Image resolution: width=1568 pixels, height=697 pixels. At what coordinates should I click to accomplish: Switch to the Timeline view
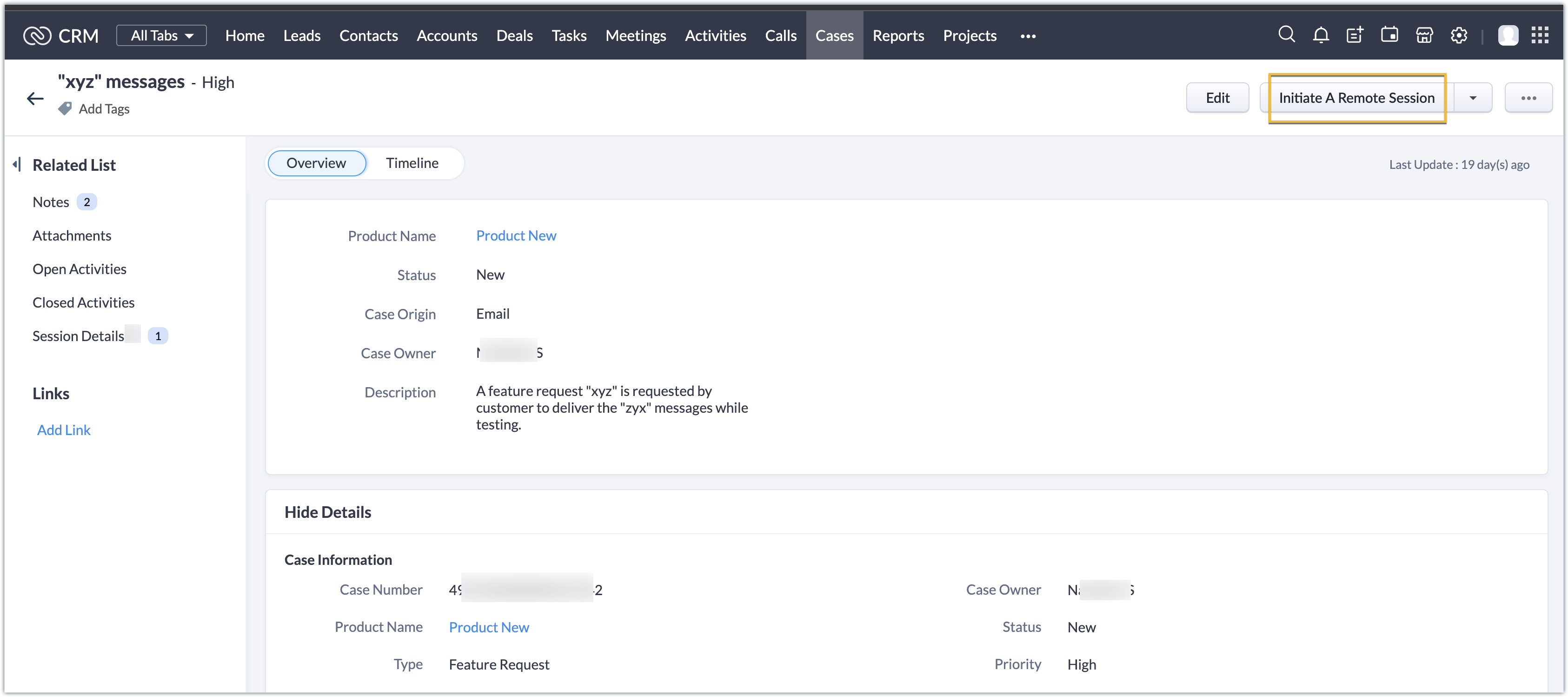point(412,163)
